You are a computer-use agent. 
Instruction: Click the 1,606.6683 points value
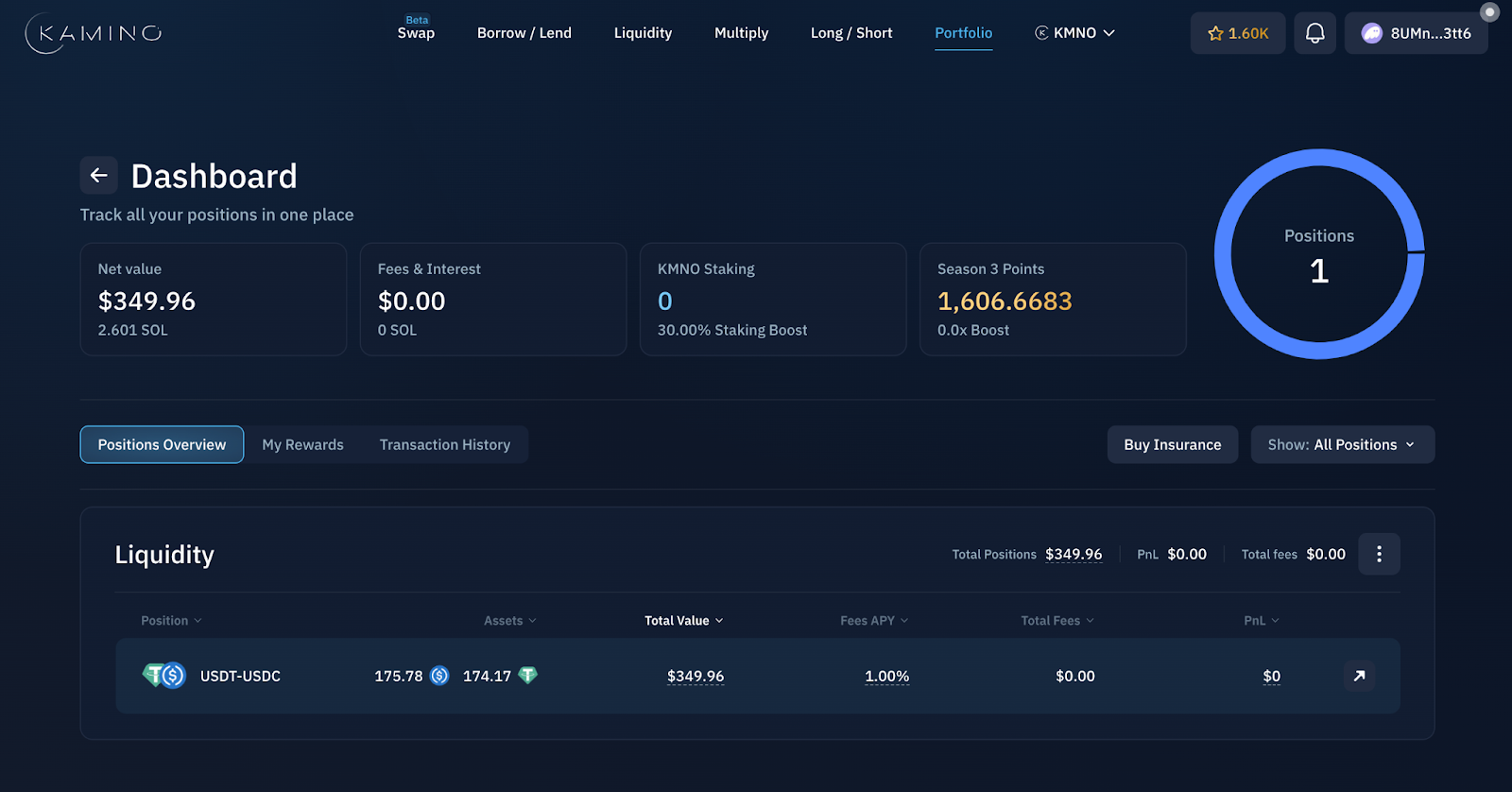1005,301
